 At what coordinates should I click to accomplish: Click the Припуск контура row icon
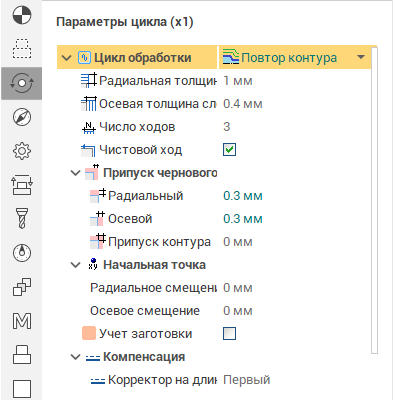click(98, 241)
